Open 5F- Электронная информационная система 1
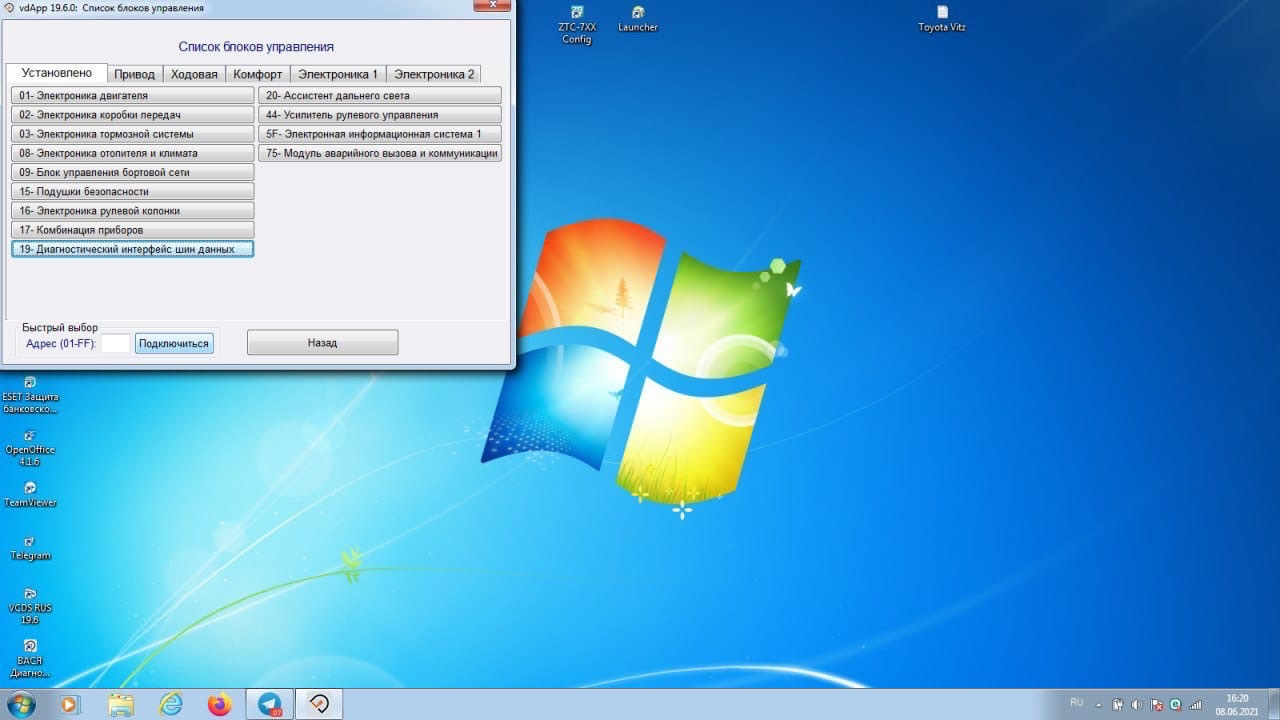This screenshot has height=720, width=1280. [x=380, y=134]
